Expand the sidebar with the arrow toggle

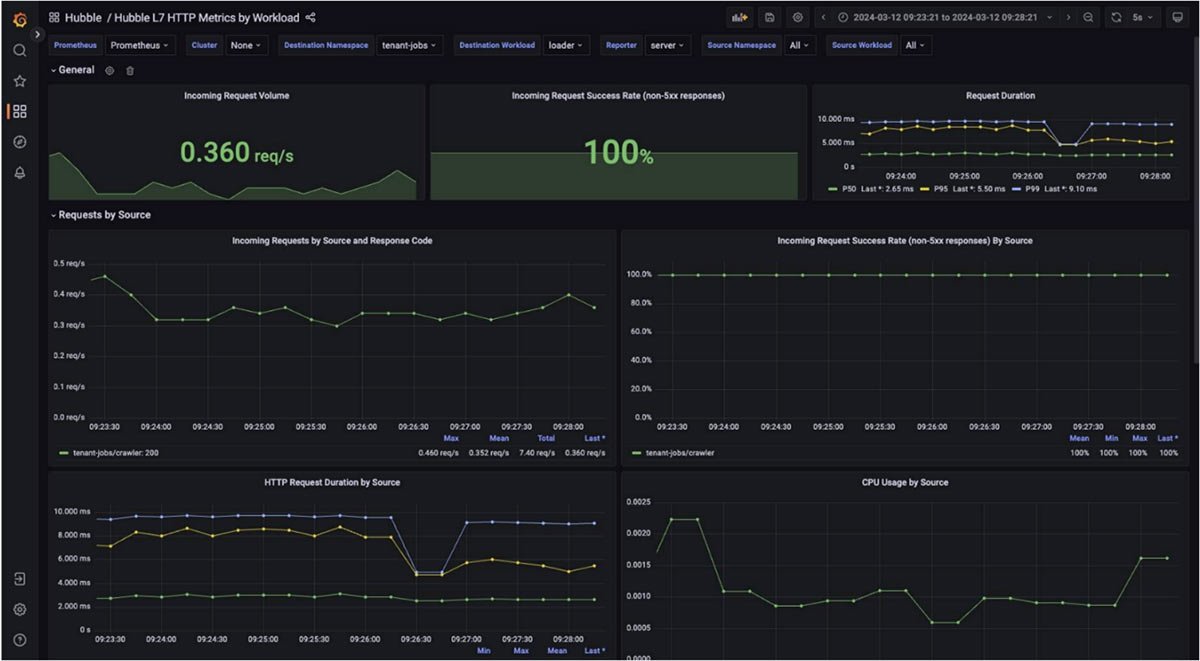38,34
